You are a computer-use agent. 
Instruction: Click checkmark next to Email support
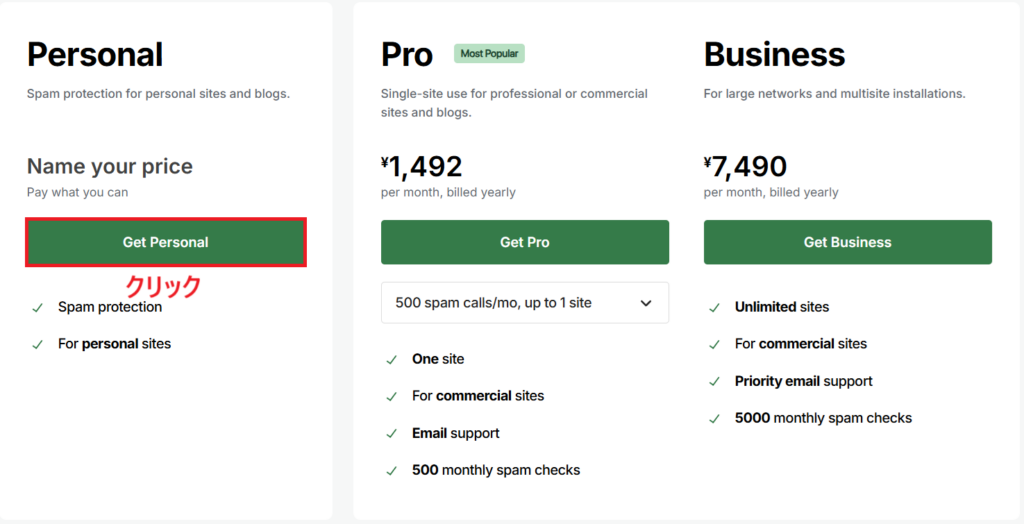[391, 434]
